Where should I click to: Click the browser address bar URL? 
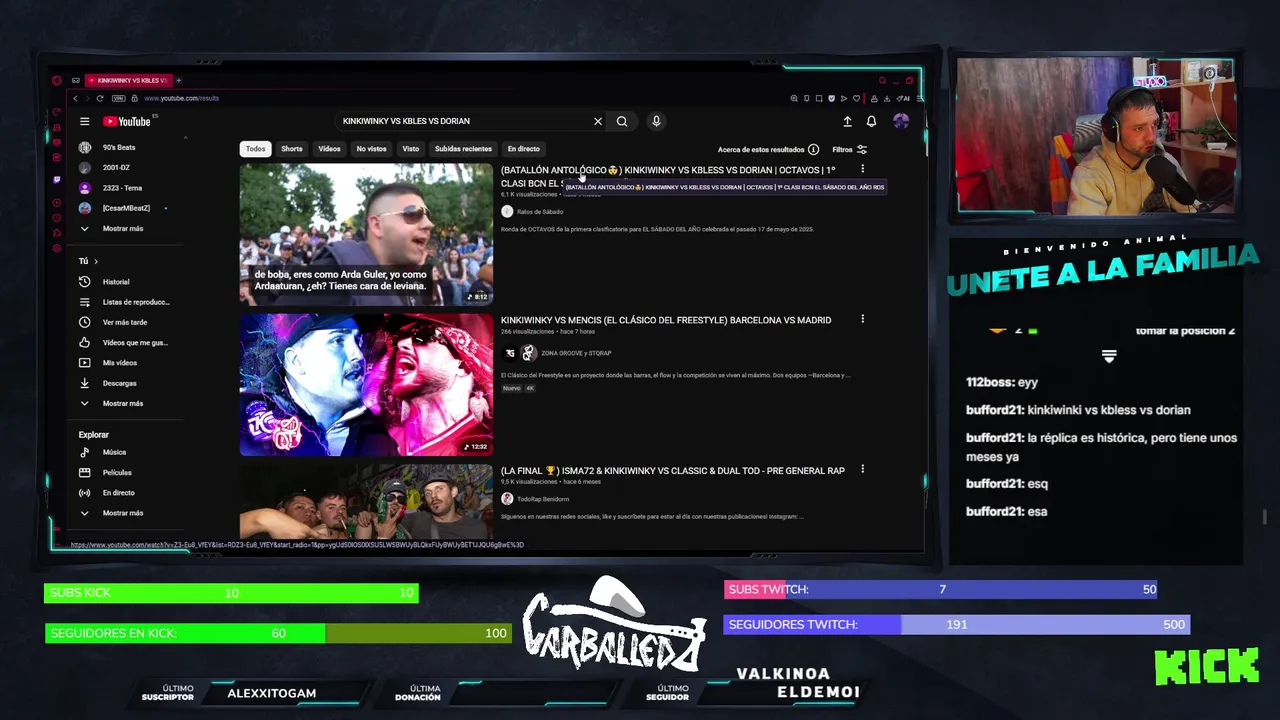(x=181, y=98)
